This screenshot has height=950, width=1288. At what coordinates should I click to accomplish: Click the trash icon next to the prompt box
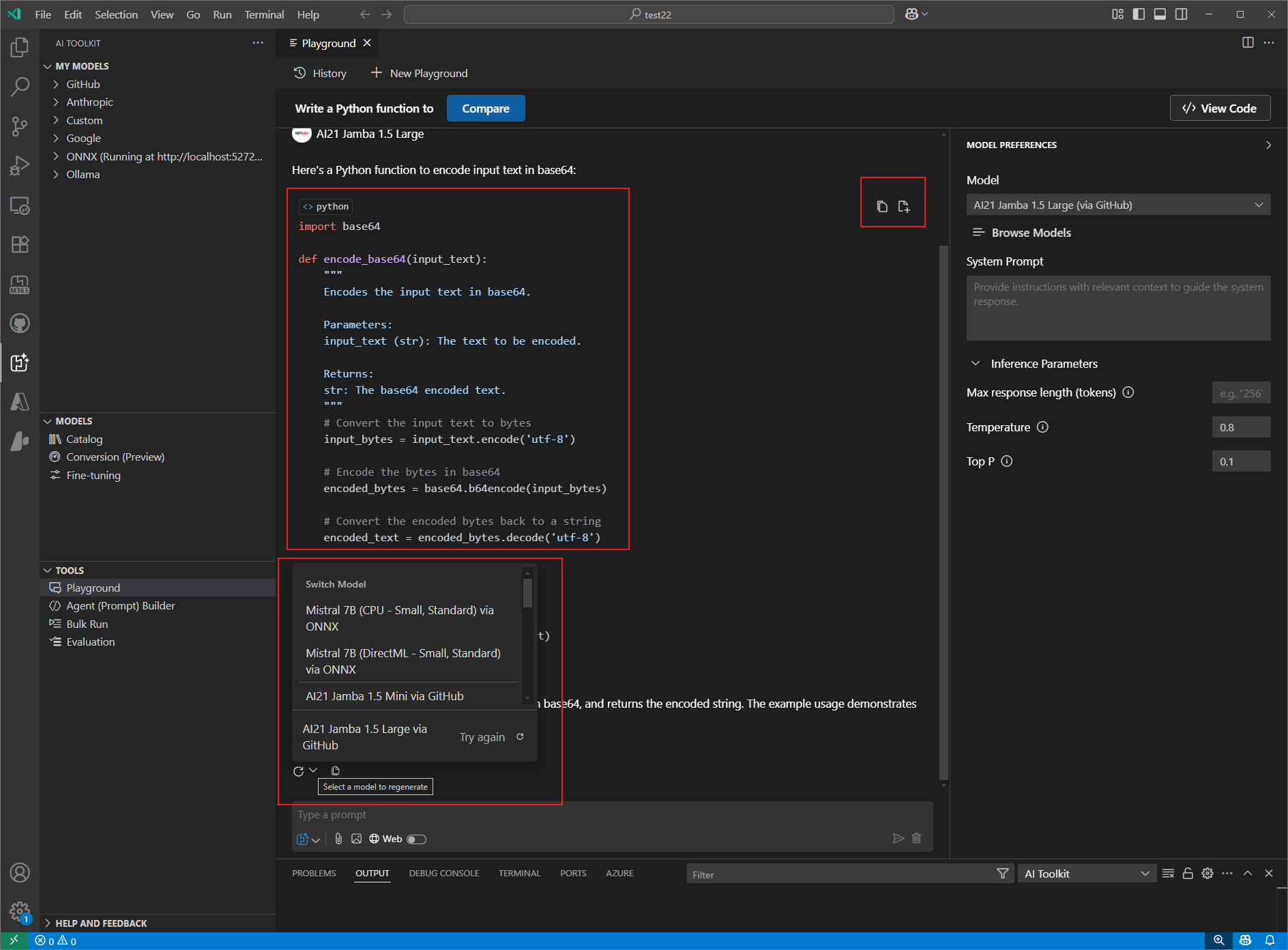pyautogui.click(x=916, y=839)
